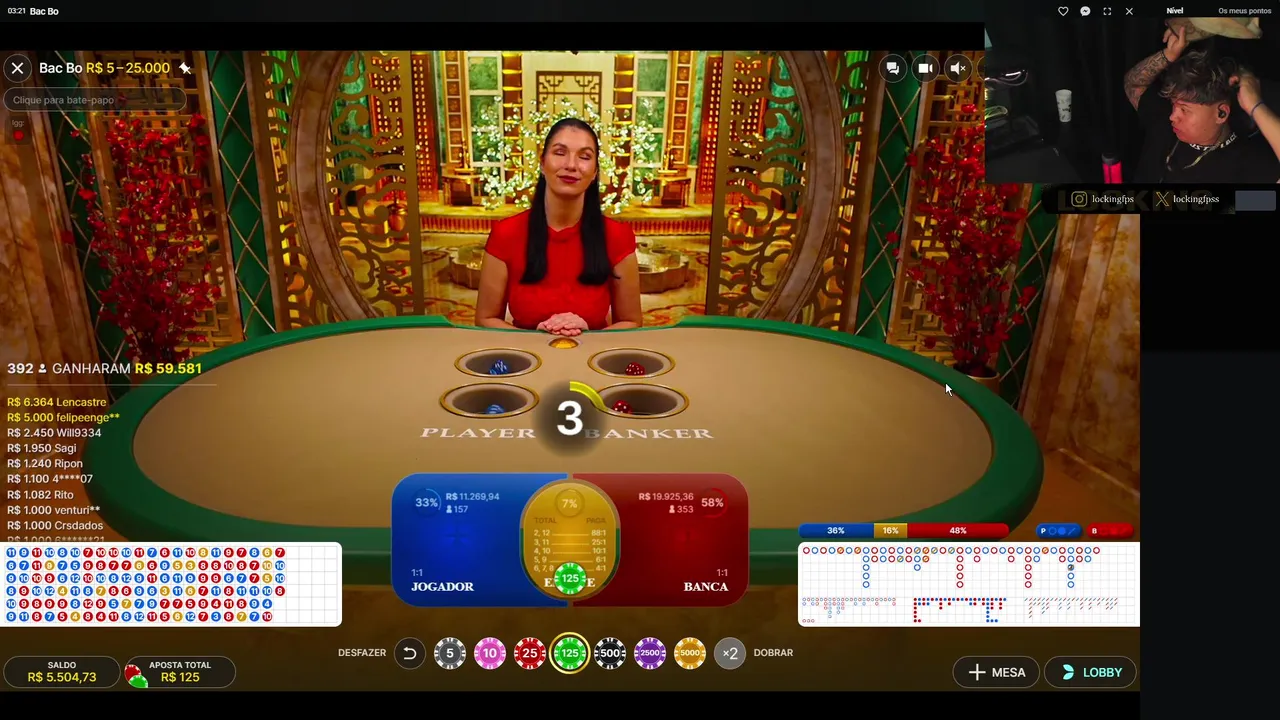The width and height of the screenshot is (1280, 720).
Task: Bet on the red BANCA area
Action: point(682,540)
